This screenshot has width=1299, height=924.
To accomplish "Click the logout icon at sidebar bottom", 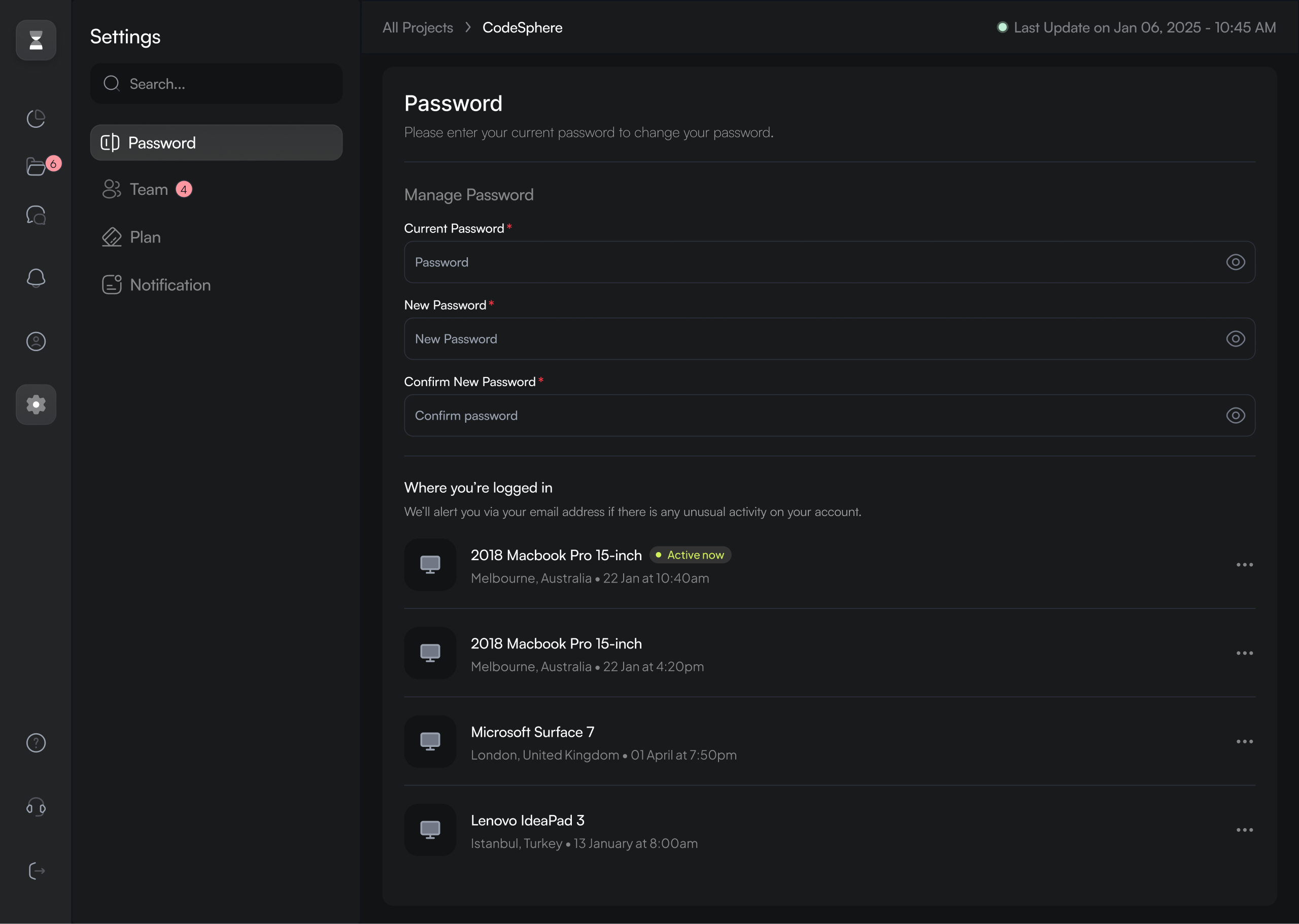I will click(36, 871).
